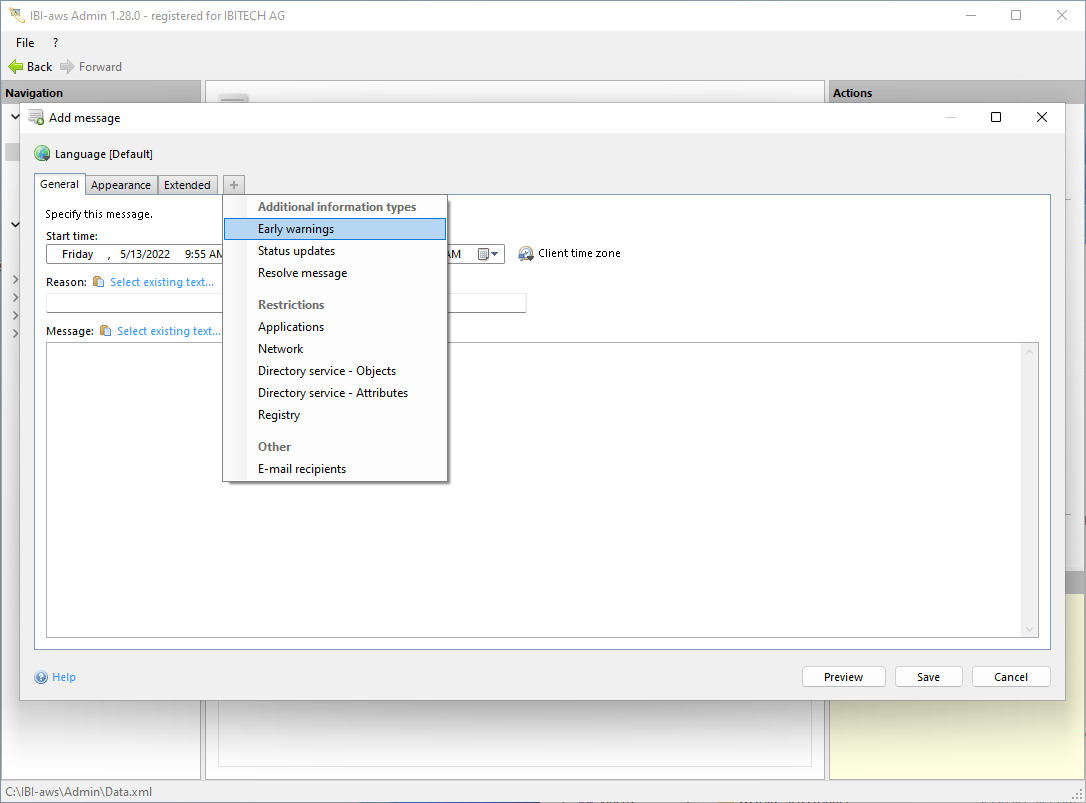The image size is (1086, 803).
Task: Choose Status updates menu entry
Action: 296,251
